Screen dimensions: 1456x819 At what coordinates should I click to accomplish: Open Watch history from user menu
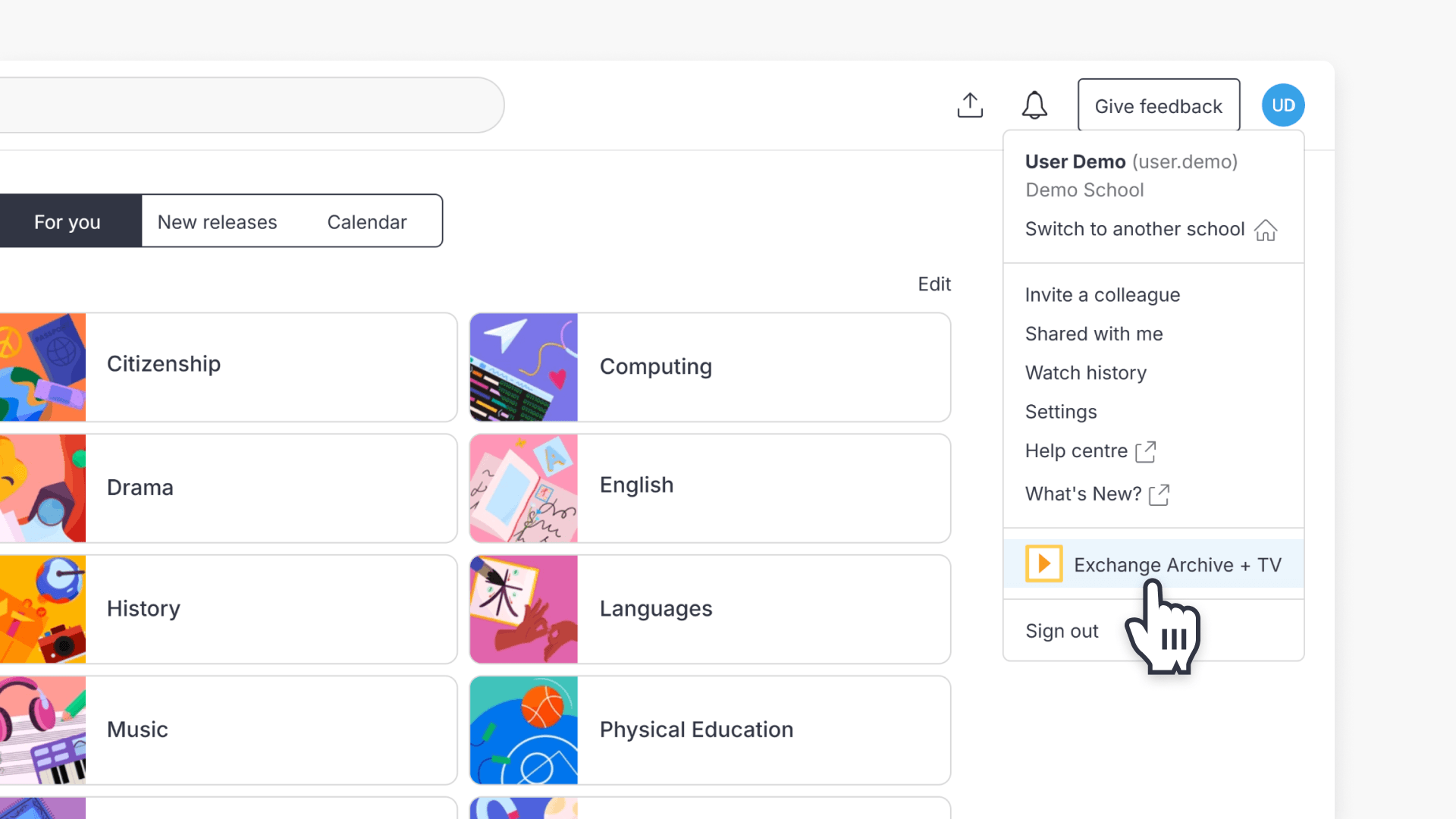tap(1085, 373)
